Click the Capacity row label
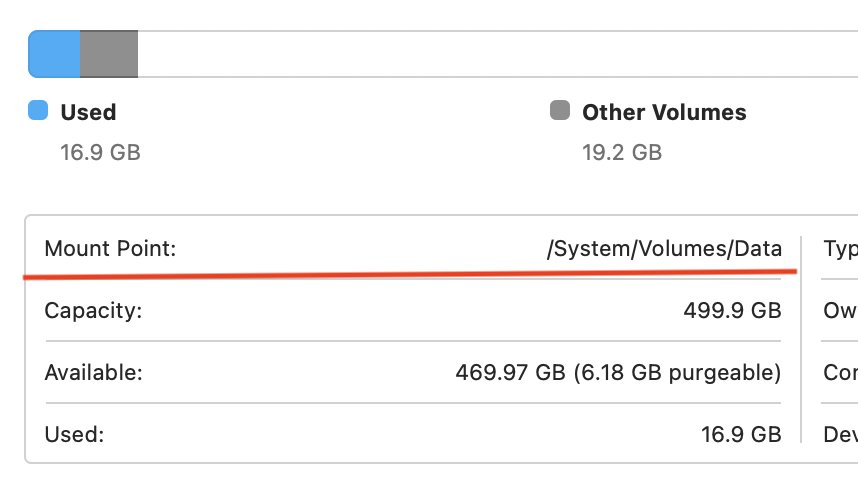This screenshot has width=858, height=480. tap(94, 311)
